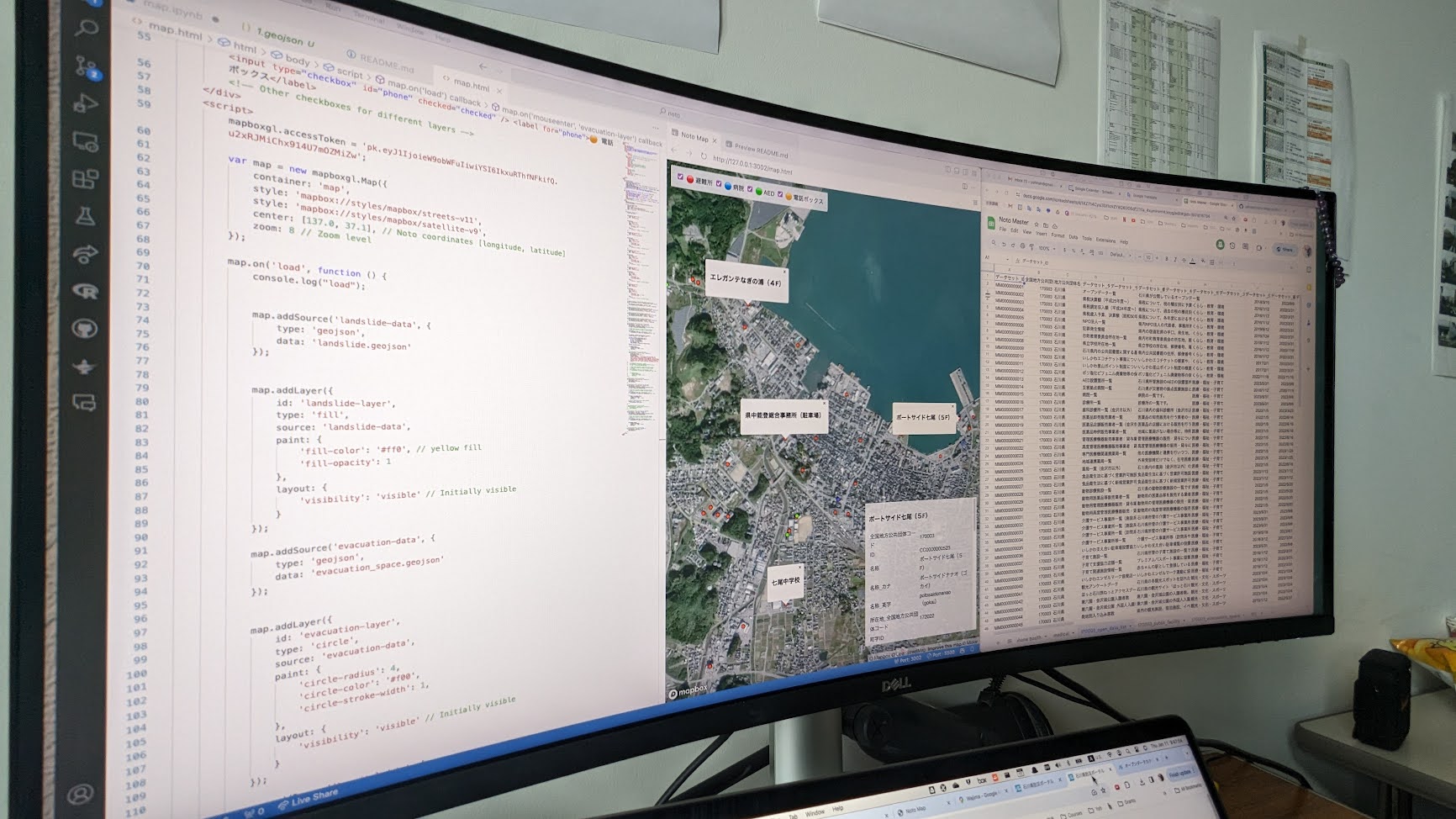The image size is (1456, 819).
Task: Click the Sheets name box showing A1
Action: click(996, 257)
